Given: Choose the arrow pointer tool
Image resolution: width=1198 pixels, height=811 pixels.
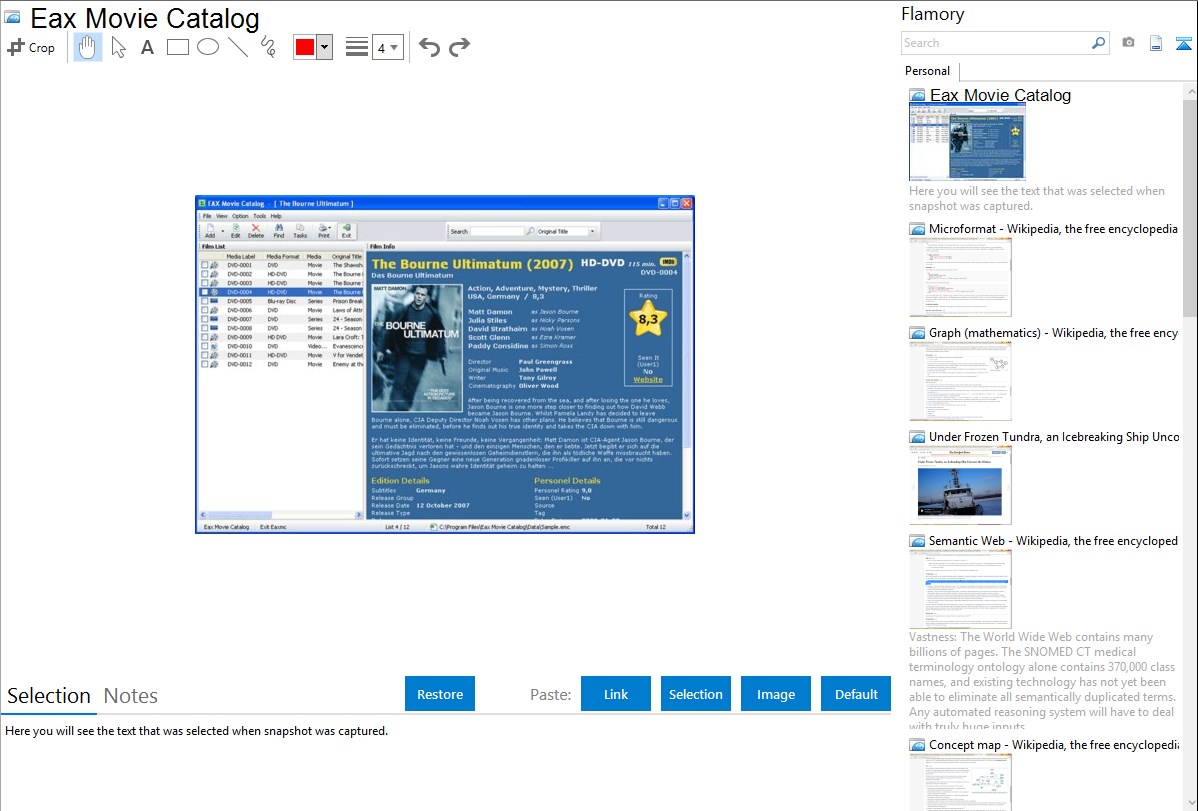Looking at the screenshot, I should click(118, 47).
